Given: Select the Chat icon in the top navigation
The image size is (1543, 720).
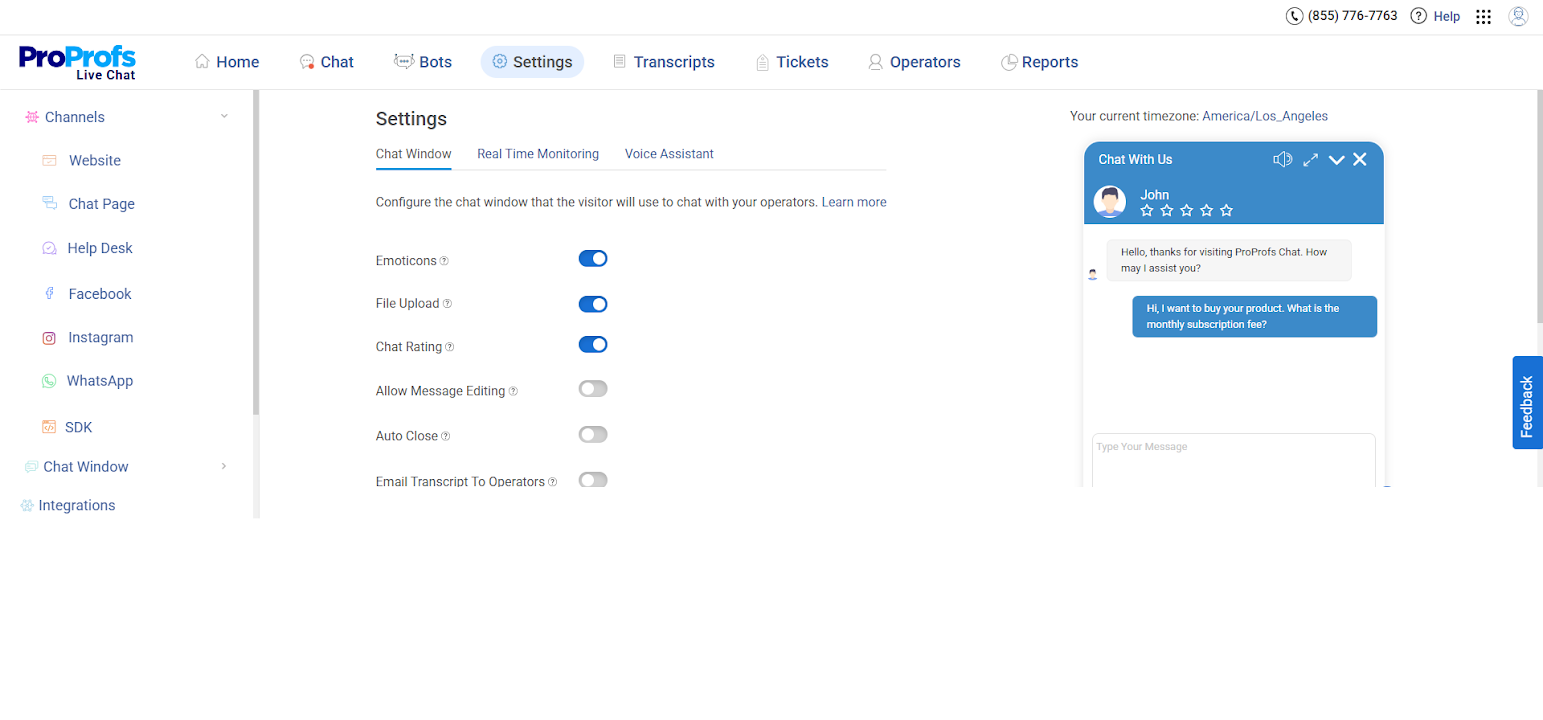Looking at the screenshot, I should tap(305, 61).
